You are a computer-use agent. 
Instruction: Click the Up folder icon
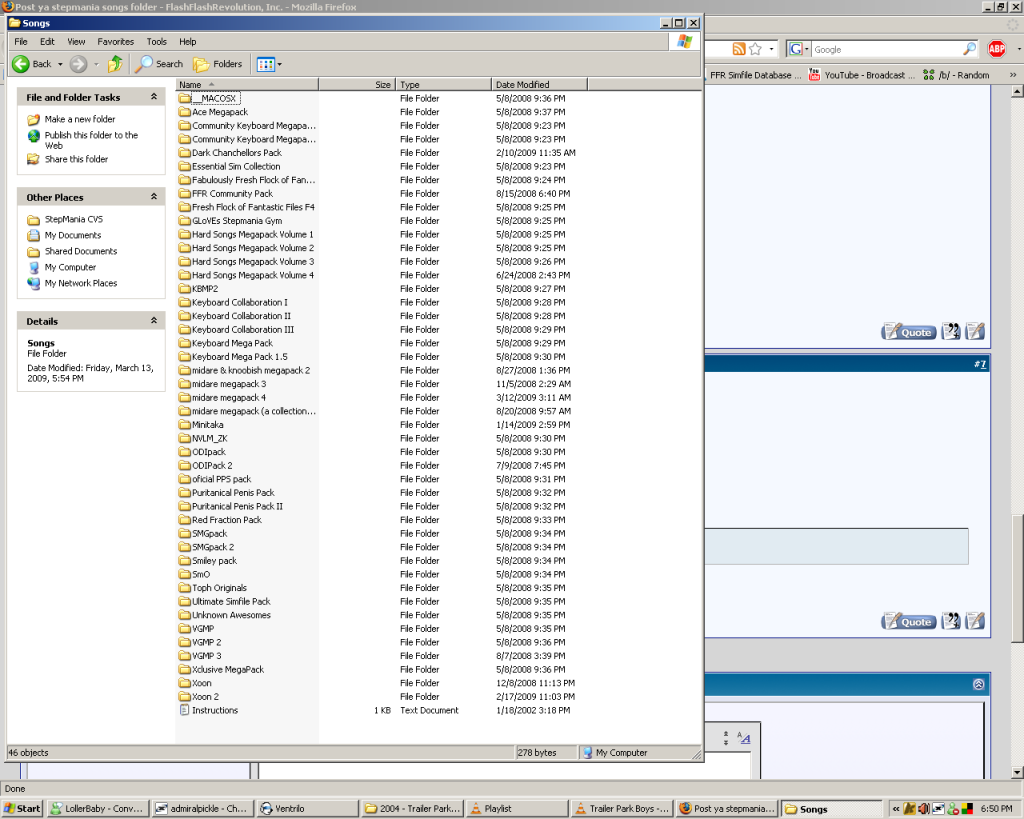click(x=115, y=64)
